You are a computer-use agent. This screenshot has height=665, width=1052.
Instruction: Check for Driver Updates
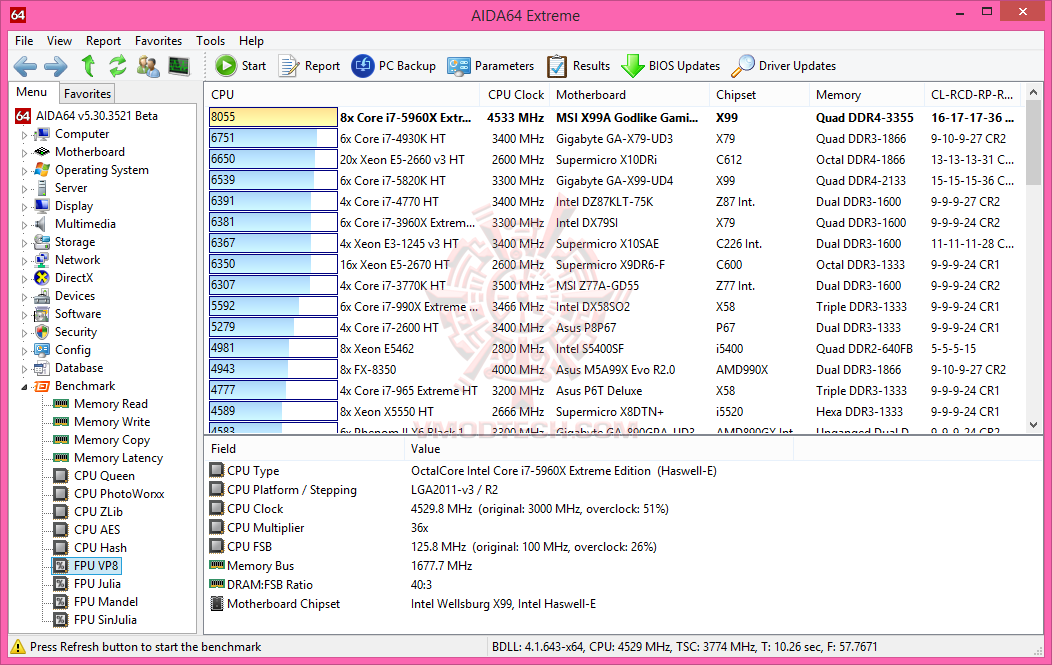point(784,66)
